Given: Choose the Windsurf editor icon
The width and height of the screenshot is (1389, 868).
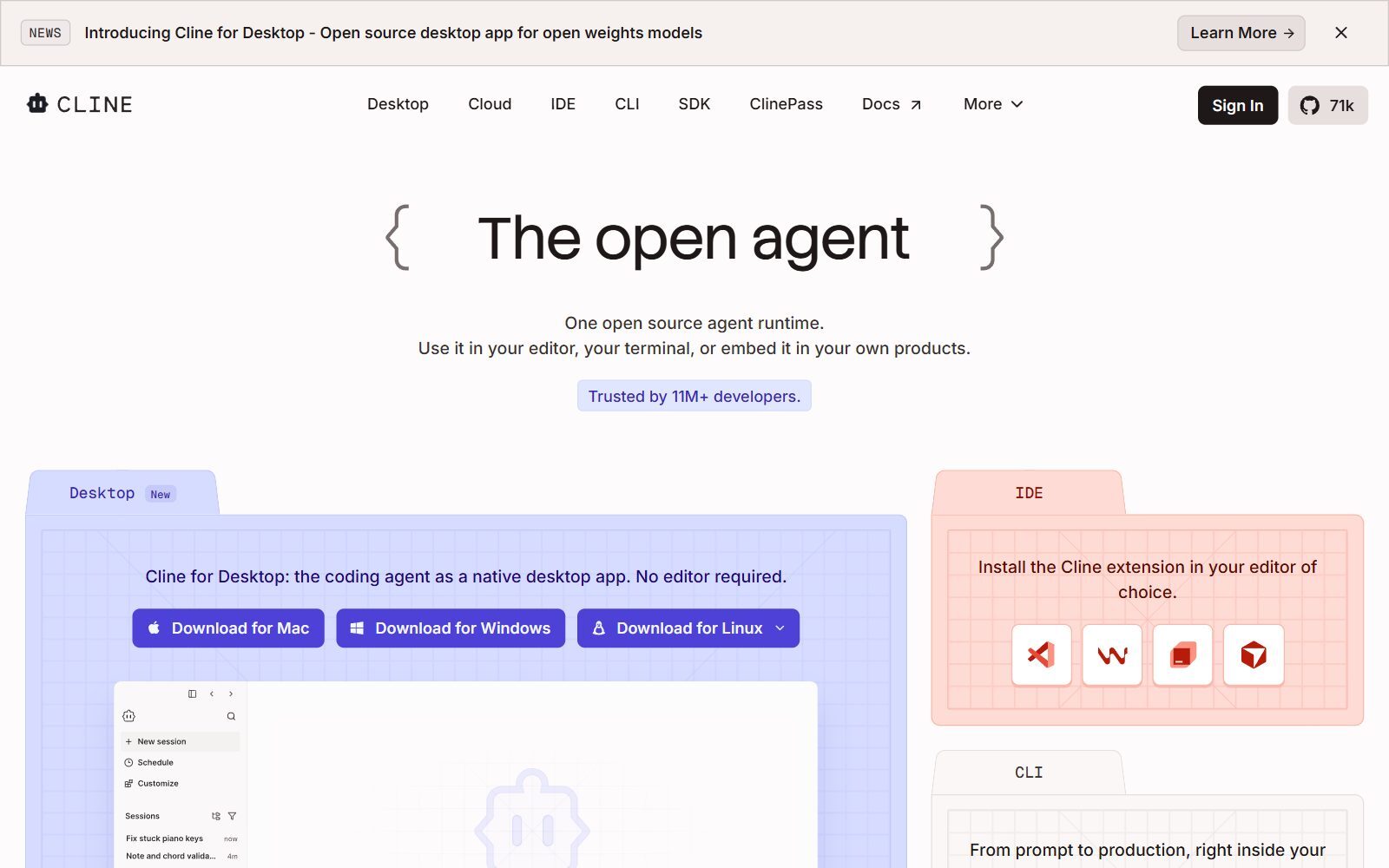Looking at the screenshot, I should click(x=1112, y=654).
